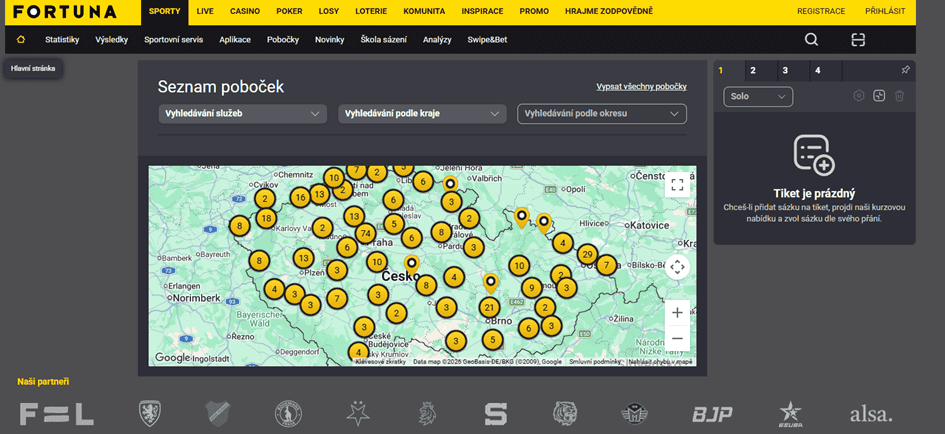The height and width of the screenshot is (434, 945).
Task: Click the Fortuna logo
Action: pos(64,11)
